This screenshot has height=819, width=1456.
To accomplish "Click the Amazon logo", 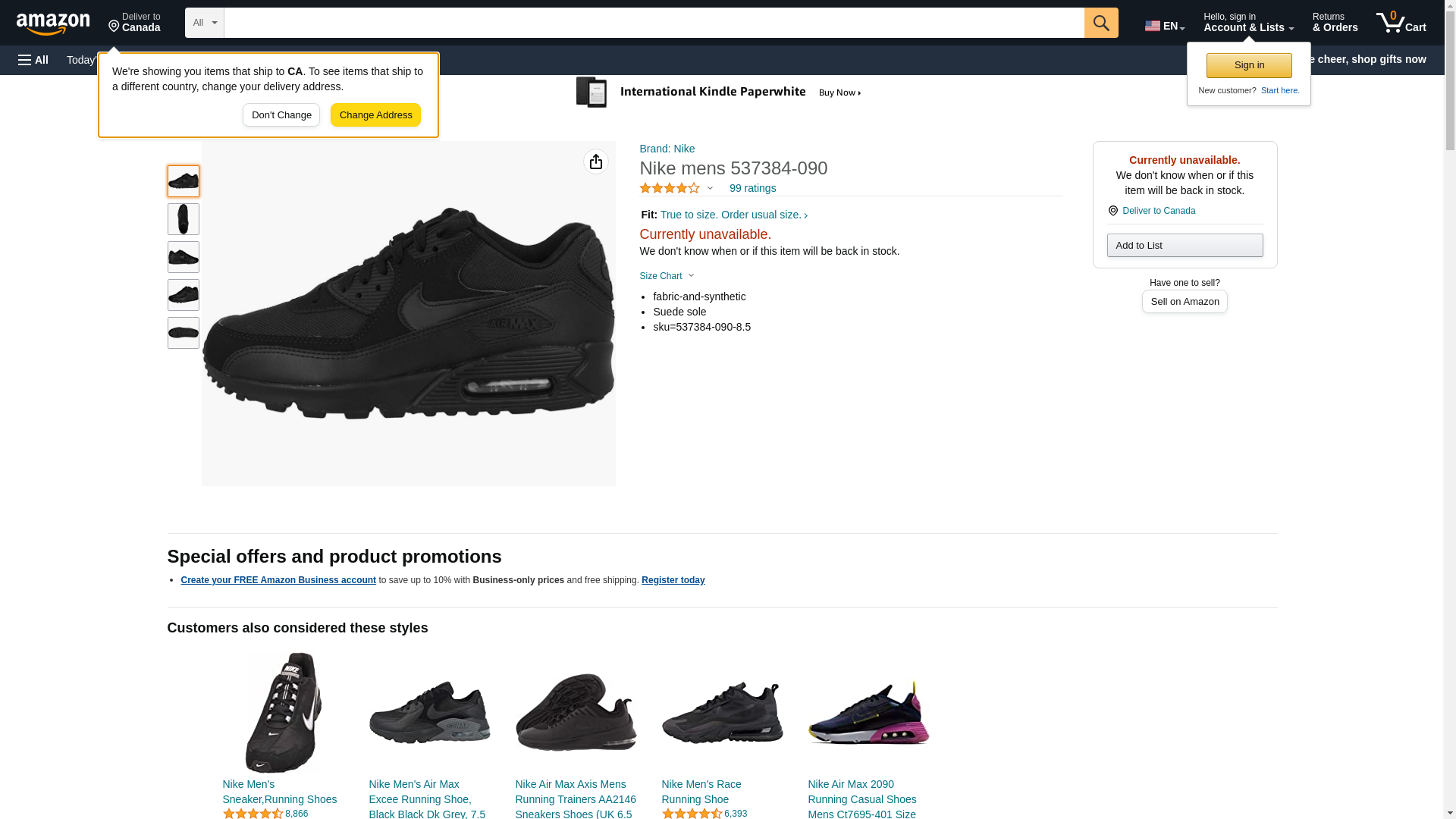I will [53, 24].
